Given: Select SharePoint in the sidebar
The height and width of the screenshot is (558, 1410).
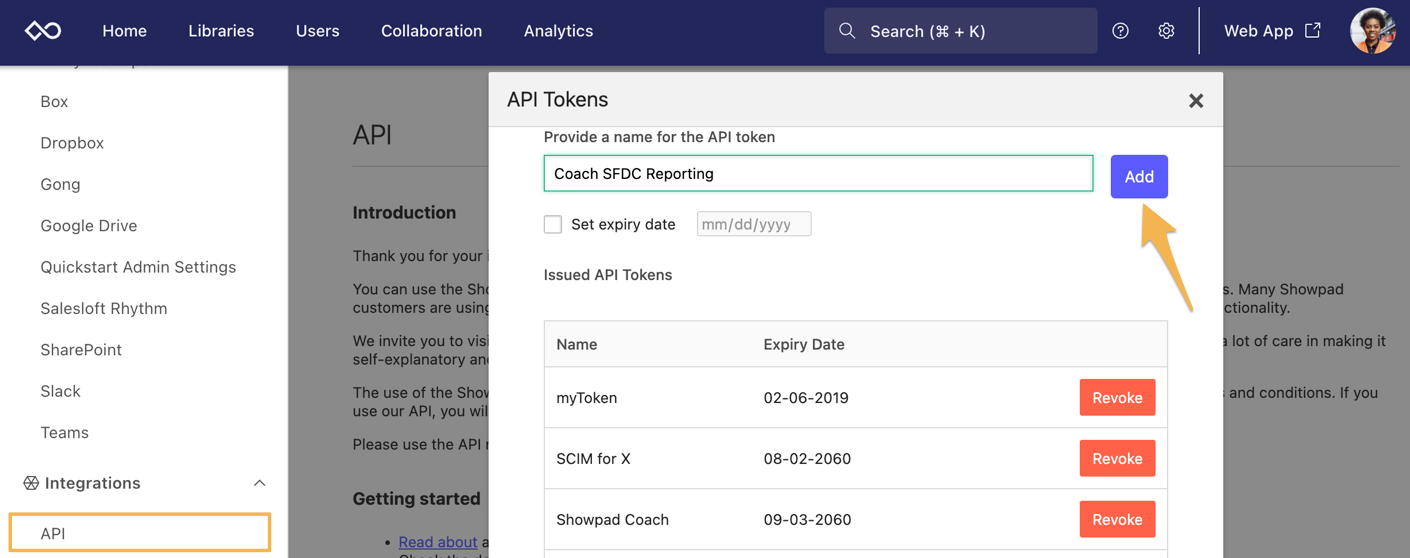Looking at the screenshot, I should tap(81, 350).
